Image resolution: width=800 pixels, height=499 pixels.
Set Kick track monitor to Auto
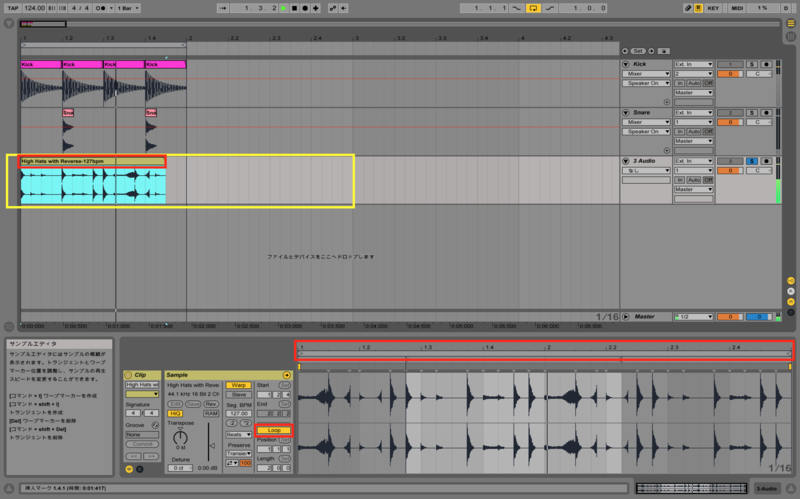point(693,83)
